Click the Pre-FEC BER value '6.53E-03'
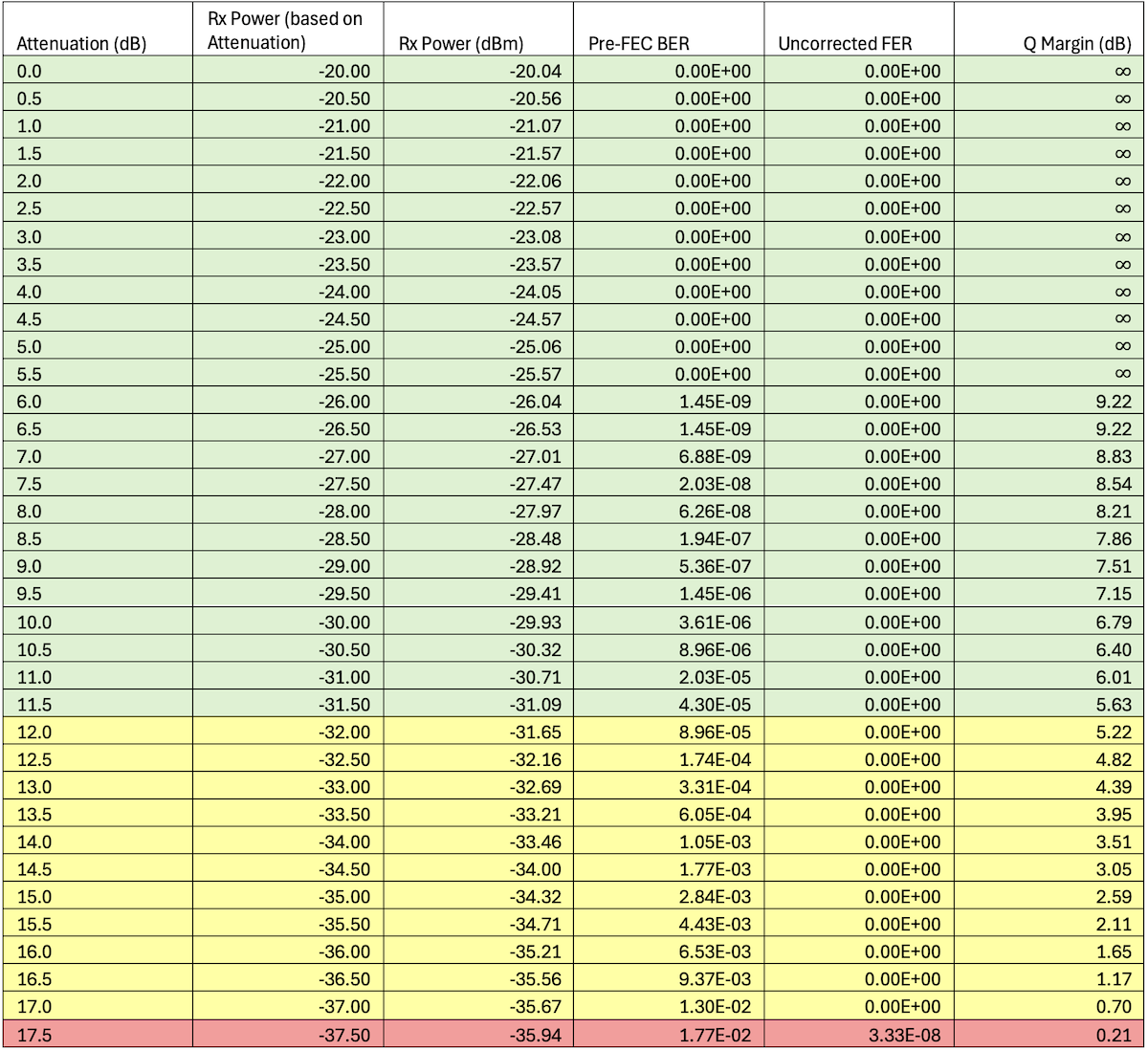 point(669,952)
